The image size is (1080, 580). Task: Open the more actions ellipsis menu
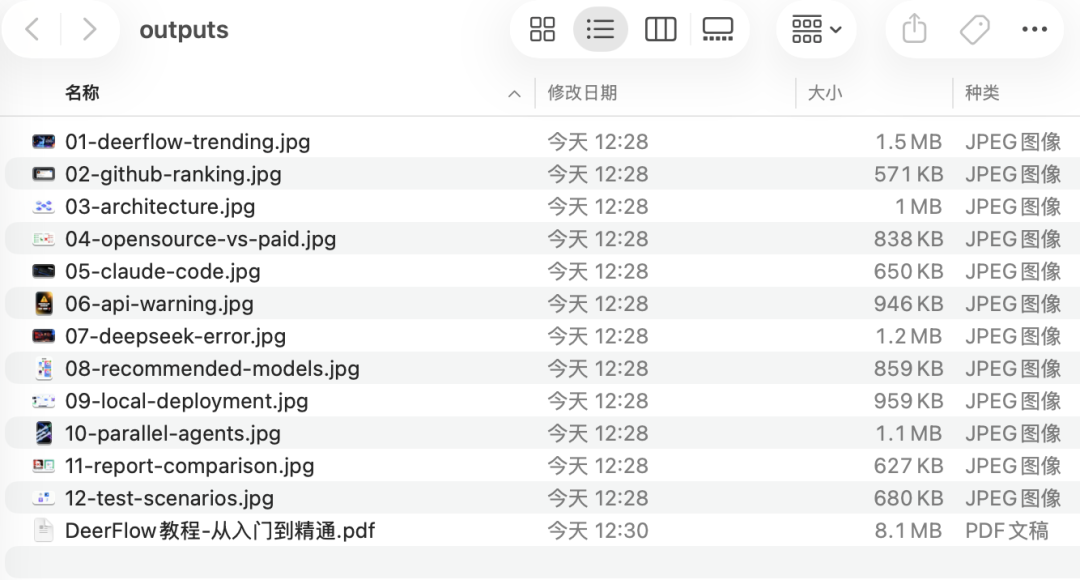coord(1034,30)
